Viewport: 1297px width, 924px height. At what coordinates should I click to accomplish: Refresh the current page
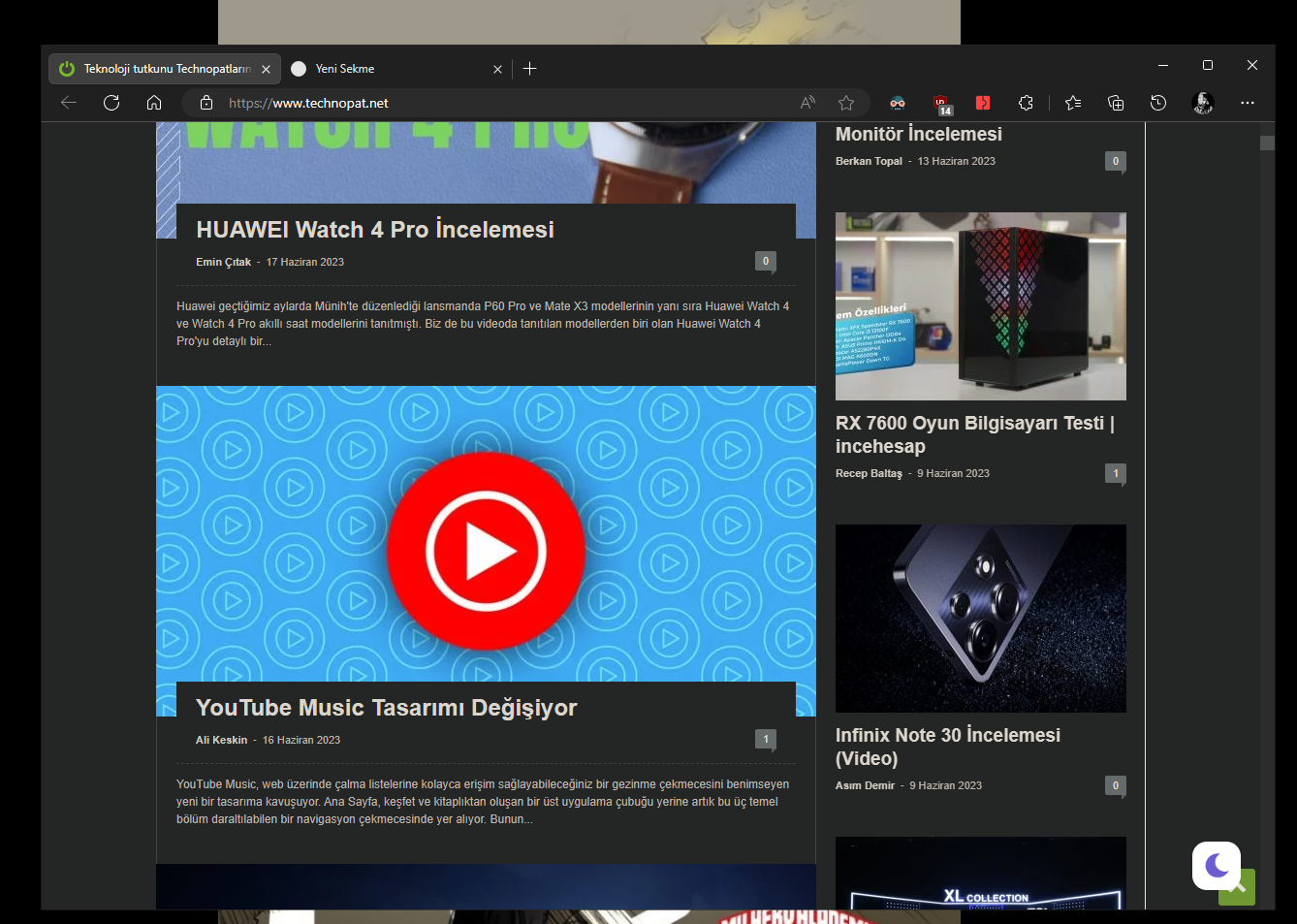click(111, 103)
